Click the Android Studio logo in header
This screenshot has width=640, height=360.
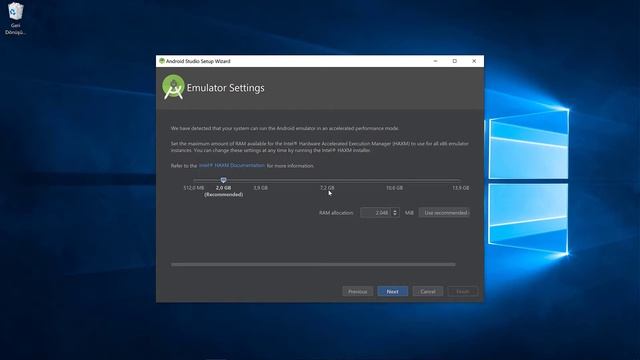pos(173,87)
